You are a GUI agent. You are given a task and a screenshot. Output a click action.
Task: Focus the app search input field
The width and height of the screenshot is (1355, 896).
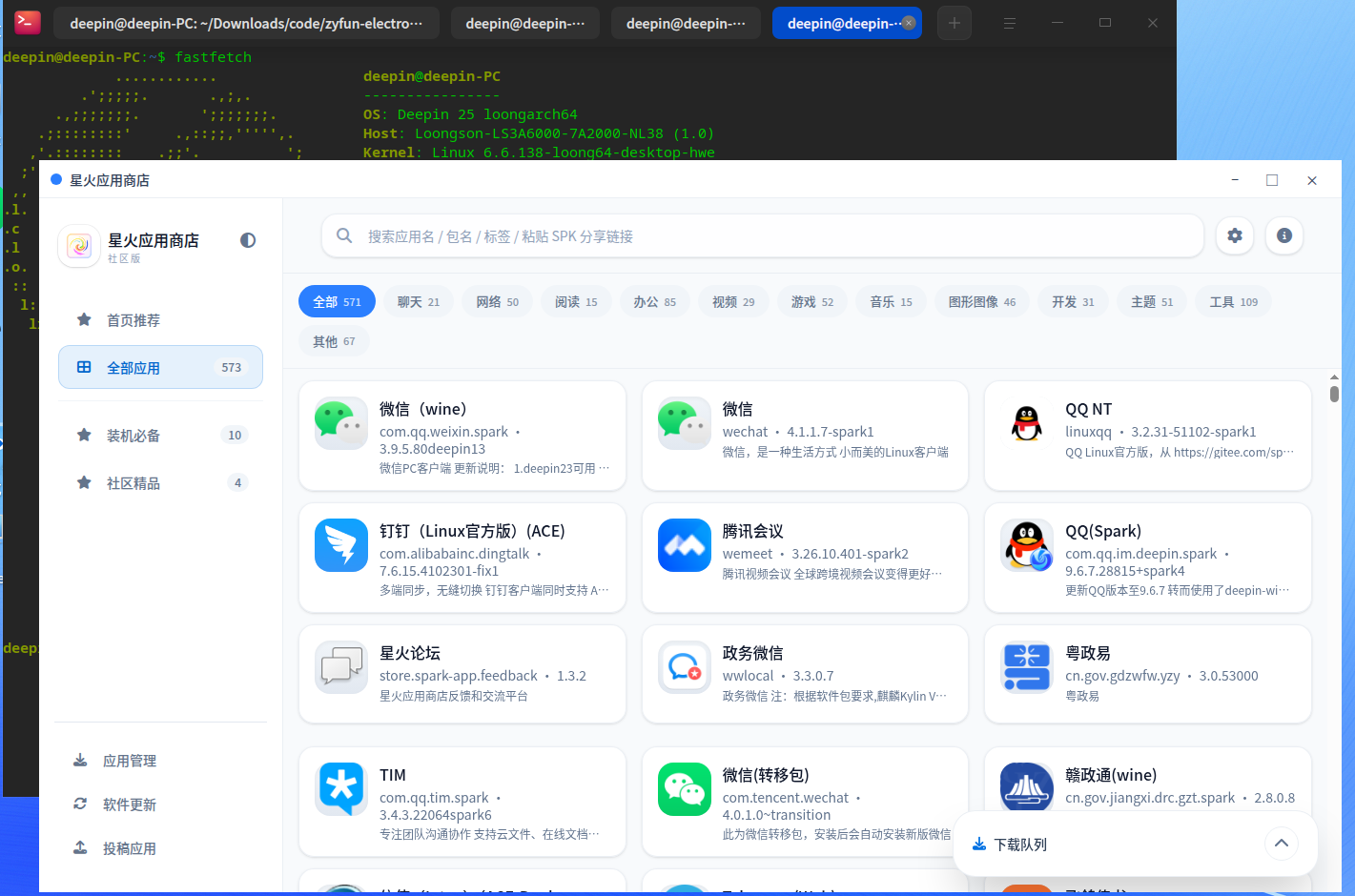tap(762, 235)
